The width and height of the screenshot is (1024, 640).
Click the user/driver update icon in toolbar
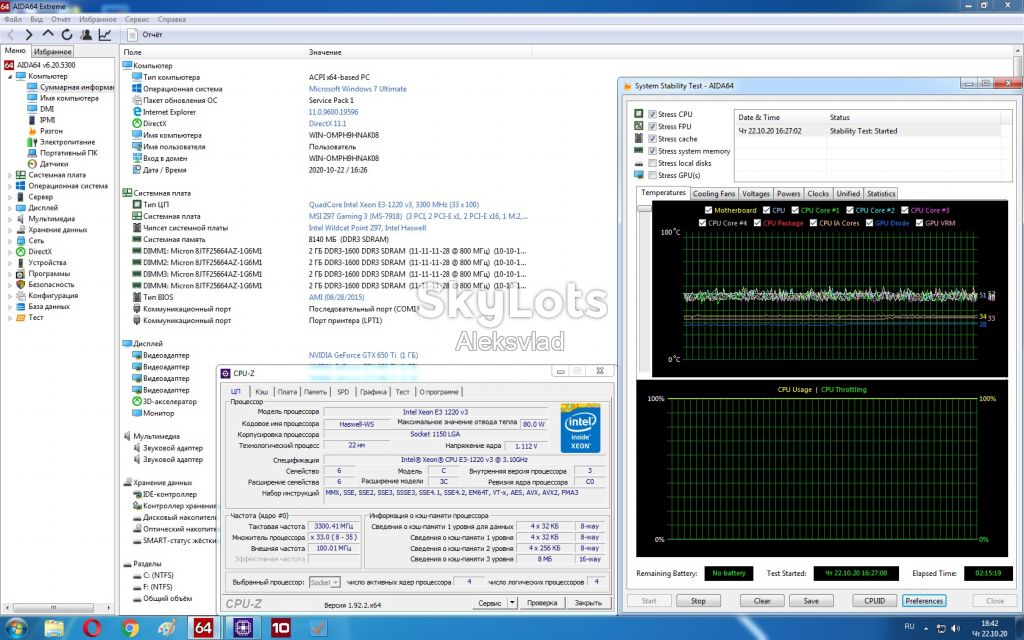[x=86, y=35]
